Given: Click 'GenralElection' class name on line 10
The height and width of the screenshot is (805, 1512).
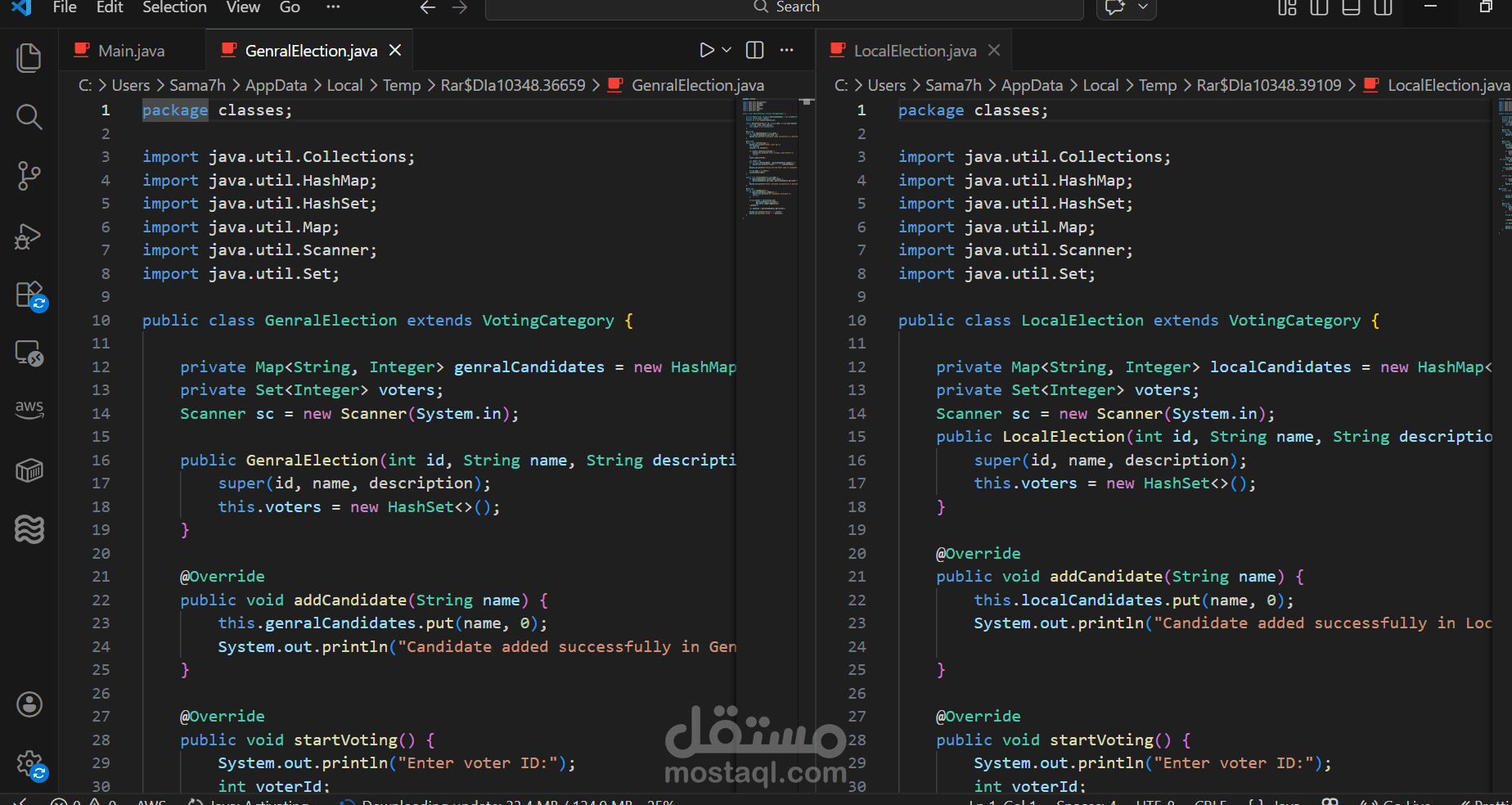Looking at the screenshot, I should 331,321.
